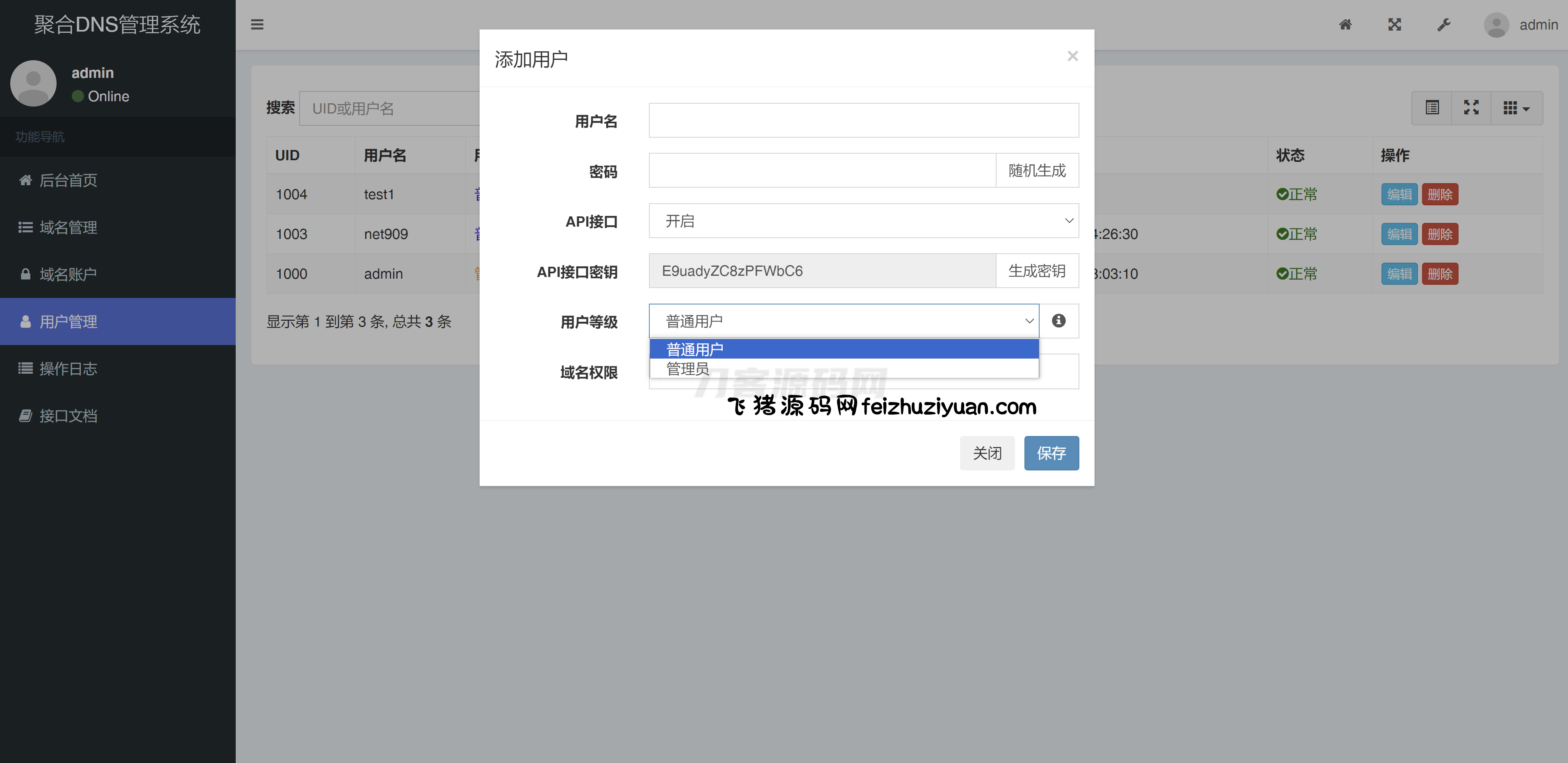Click the hamburger sidebar toggle icon
Image resolution: width=1568 pixels, height=763 pixels.
point(257,25)
